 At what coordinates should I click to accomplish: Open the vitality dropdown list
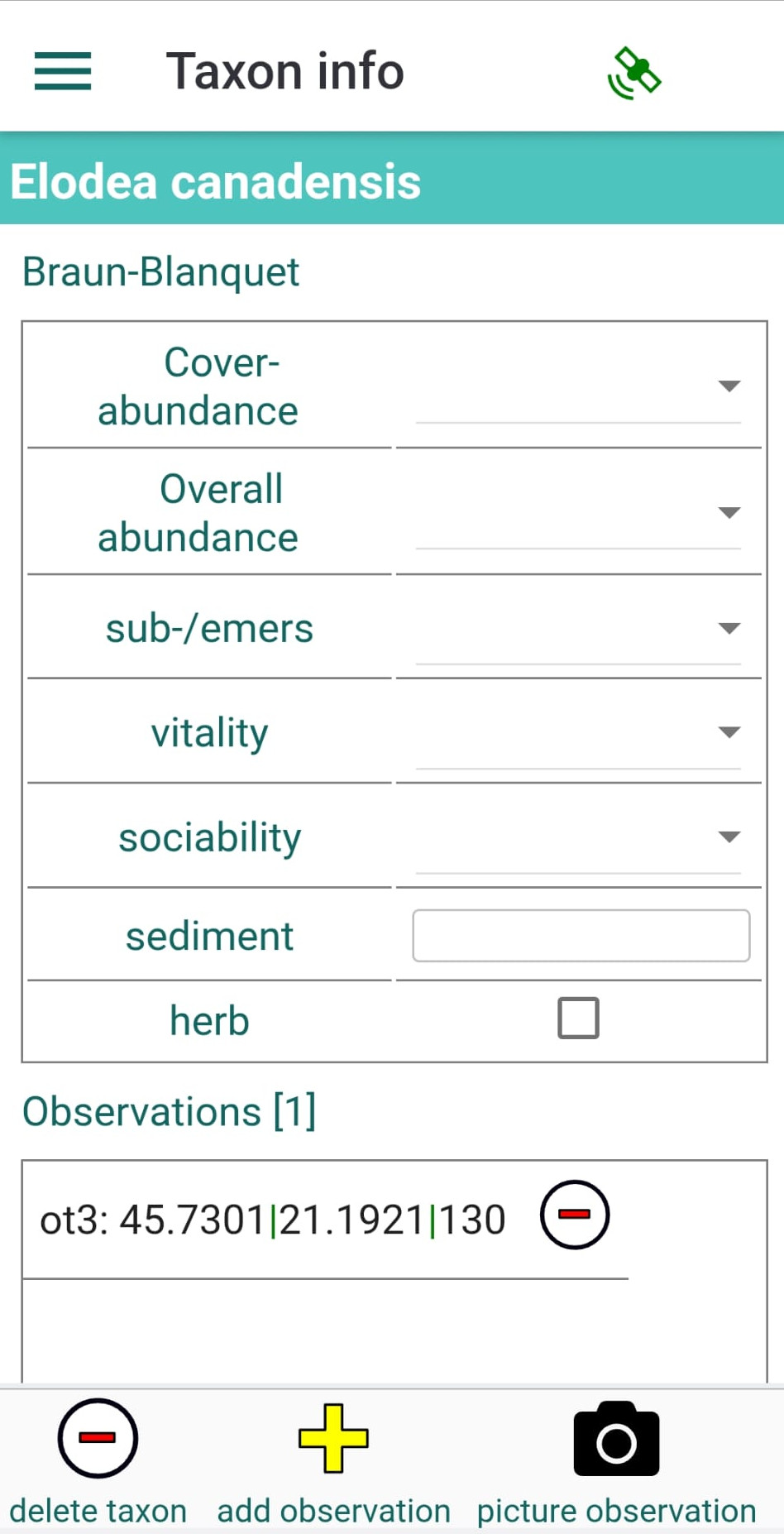click(578, 733)
